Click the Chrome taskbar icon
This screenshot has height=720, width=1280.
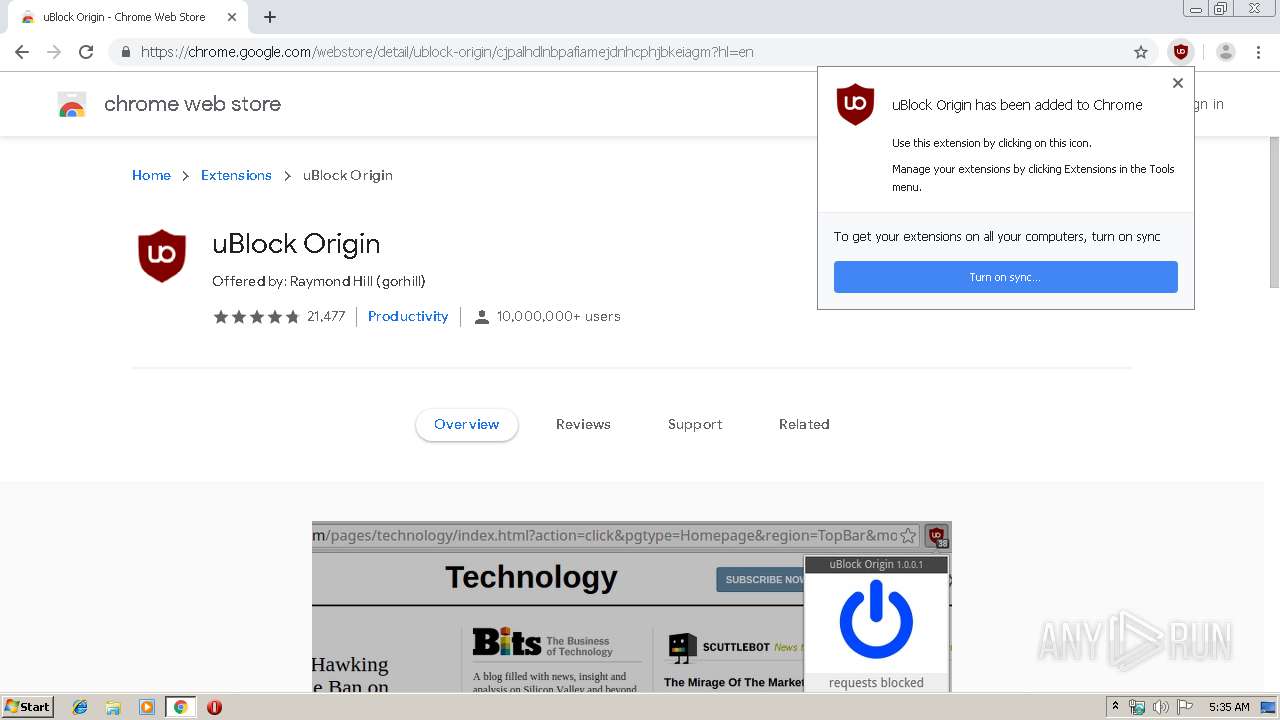tap(180, 707)
